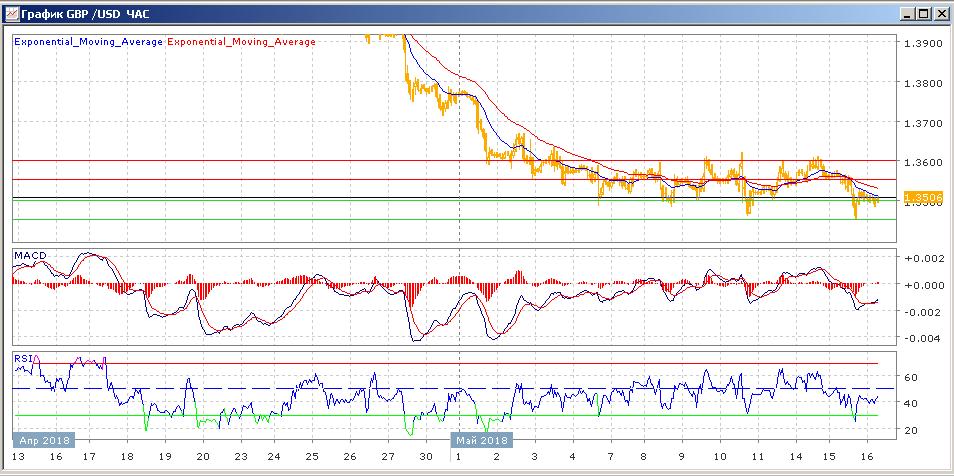Click the 1.3900 price axis label
This screenshot has height=476, width=954.
click(x=920, y=44)
